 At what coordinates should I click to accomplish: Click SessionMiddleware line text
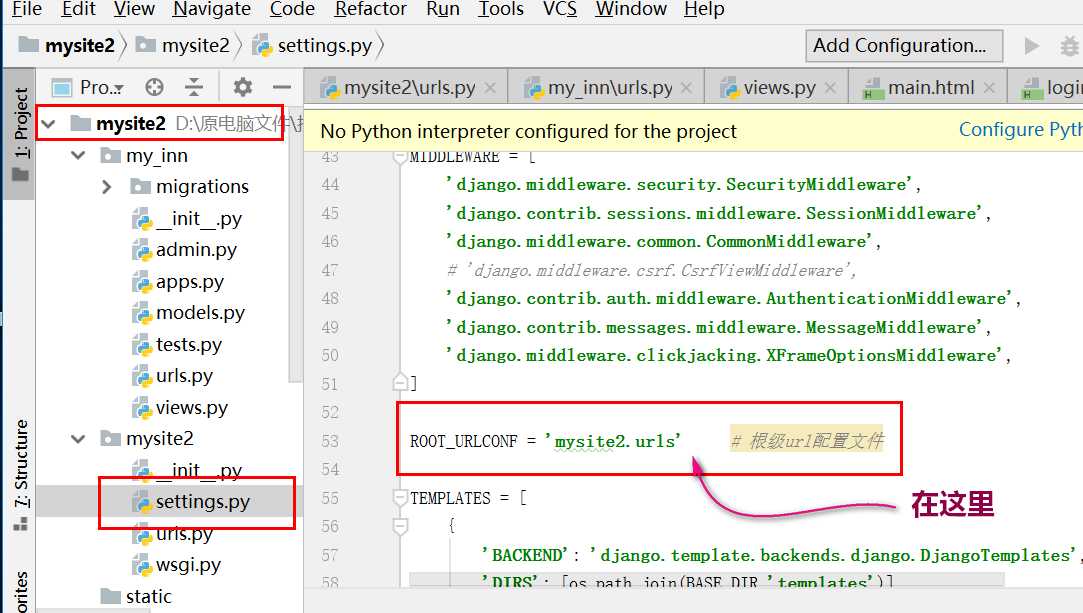(x=719, y=213)
